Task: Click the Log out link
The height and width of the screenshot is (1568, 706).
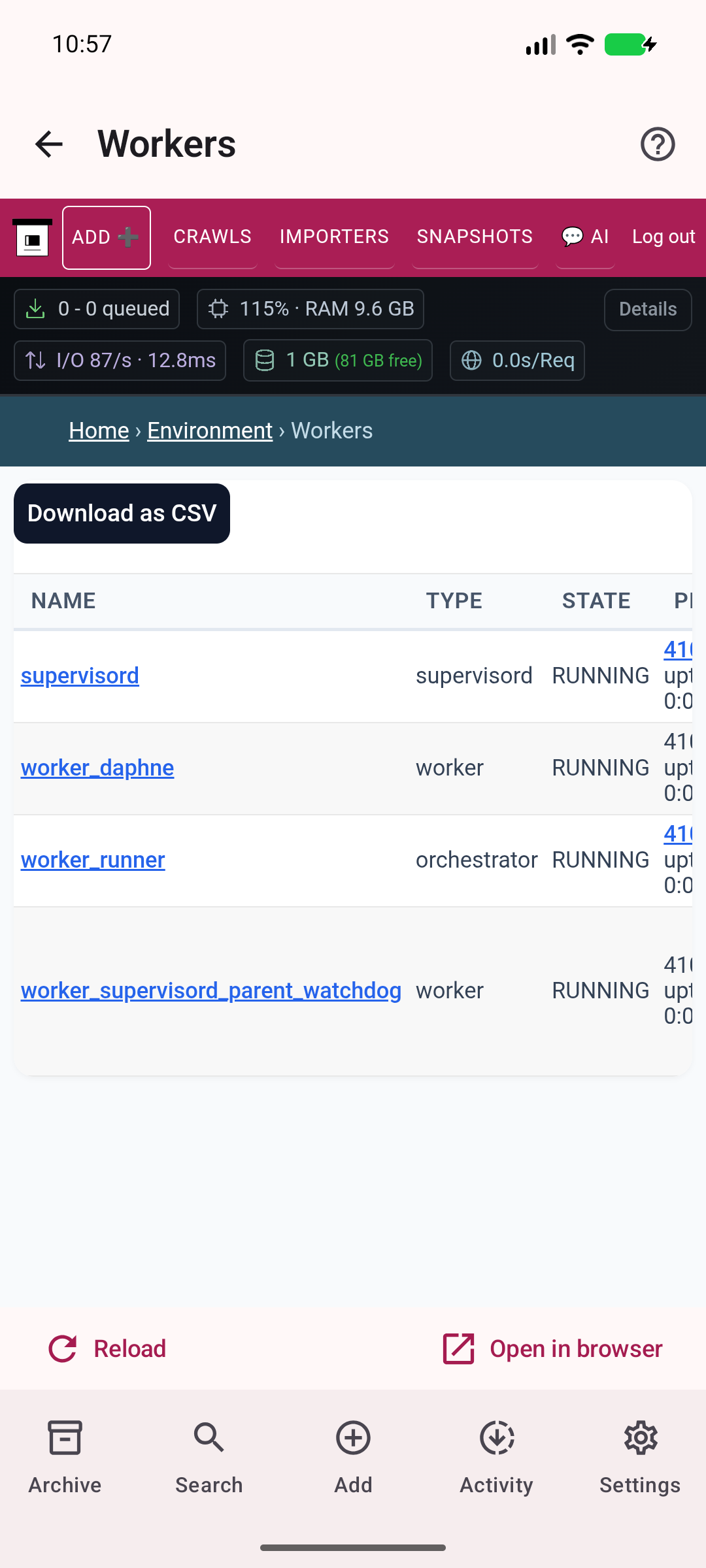Action: tap(664, 237)
